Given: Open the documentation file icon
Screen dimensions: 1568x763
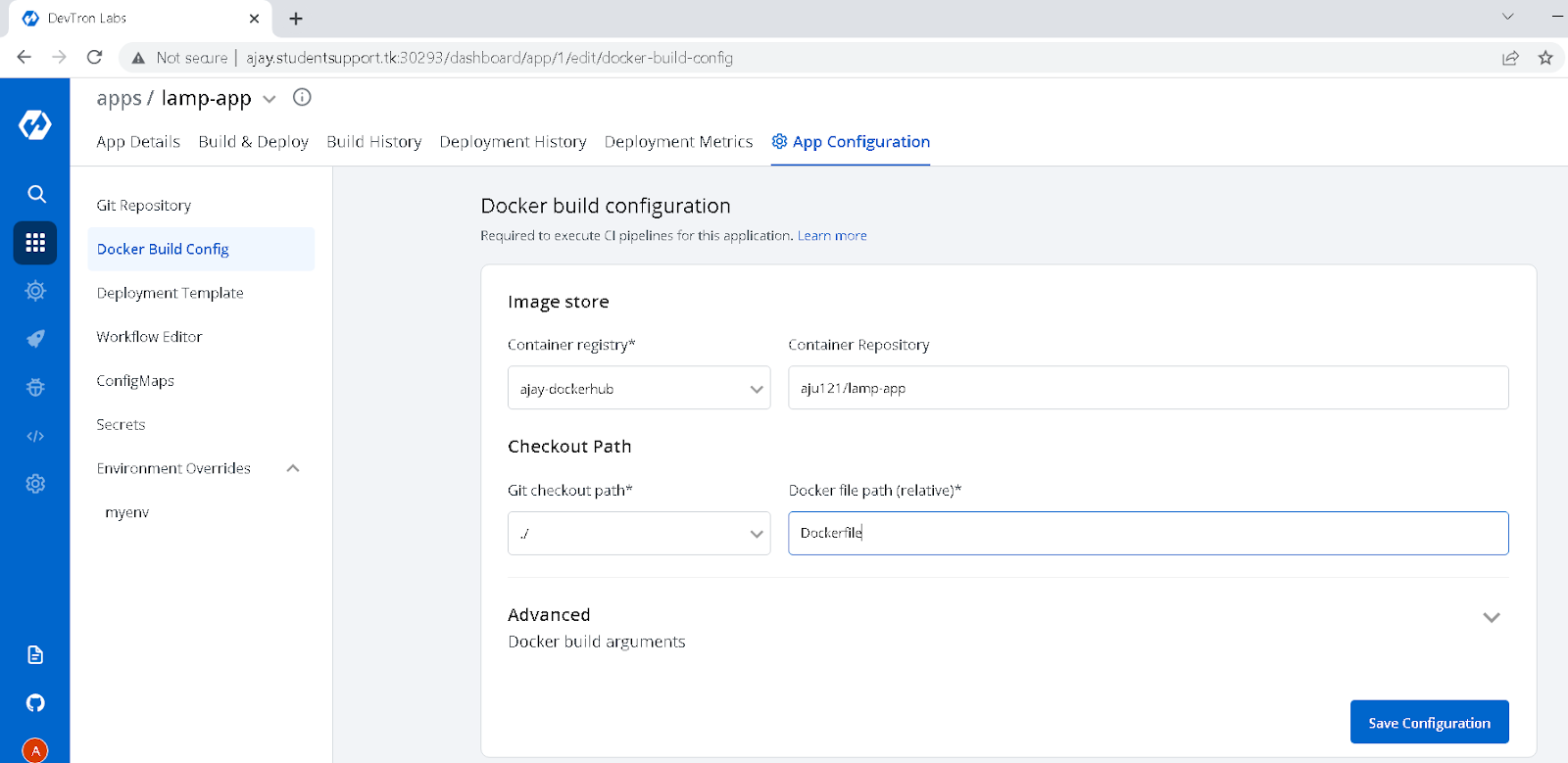Looking at the screenshot, I should click(x=35, y=654).
